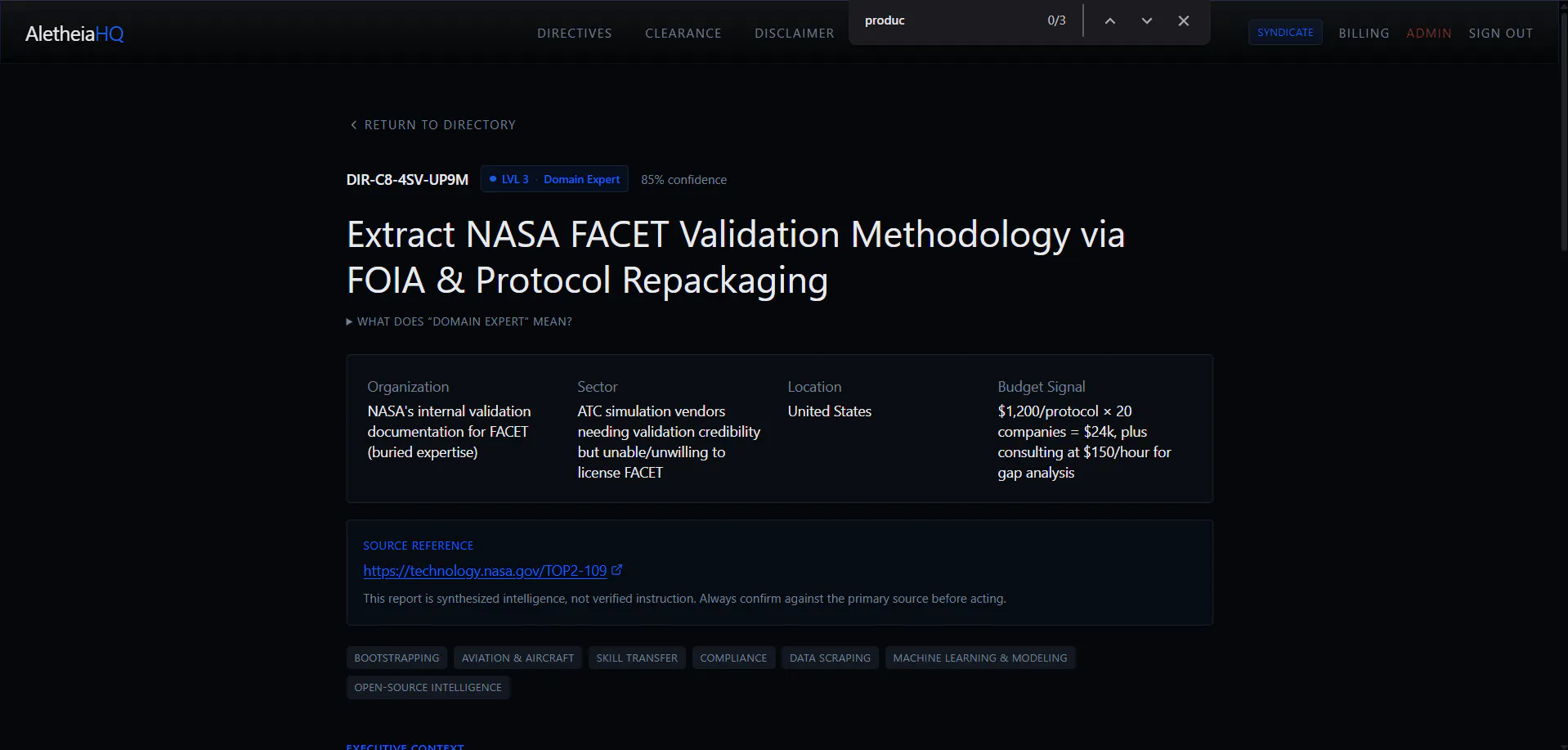Image resolution: width=1568 pixels, height=750 pixels.
Task: Click the Syndicate badge button
Action: tap(1285, 33)
